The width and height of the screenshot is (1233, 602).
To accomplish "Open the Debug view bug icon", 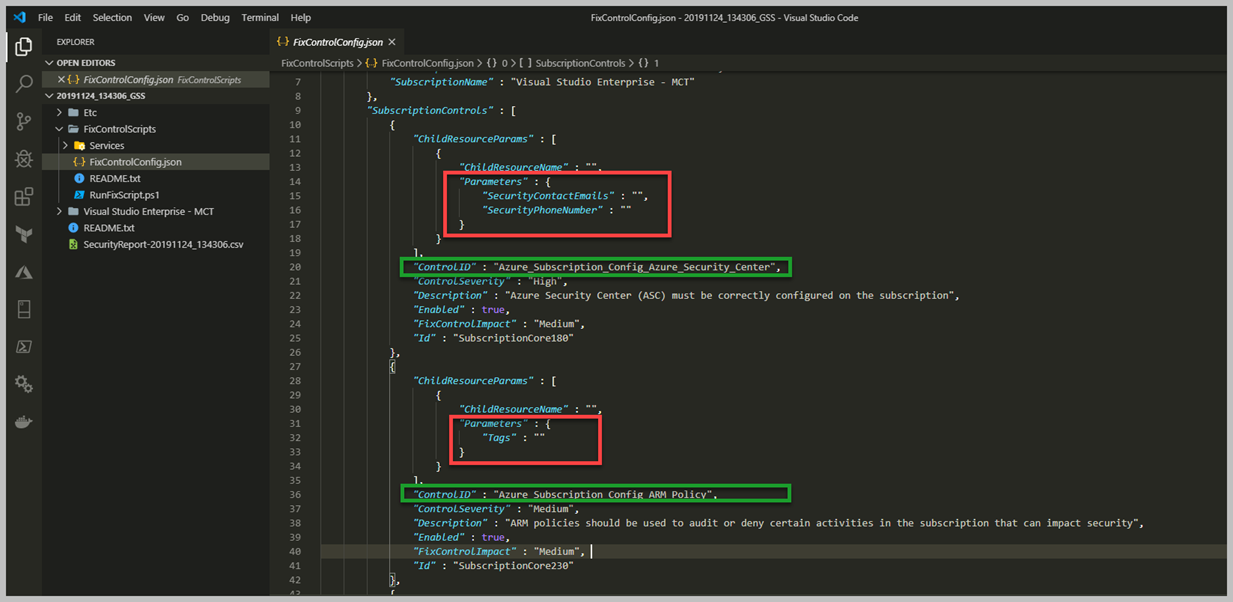I will pyautogui.click(x=24, y=159).
